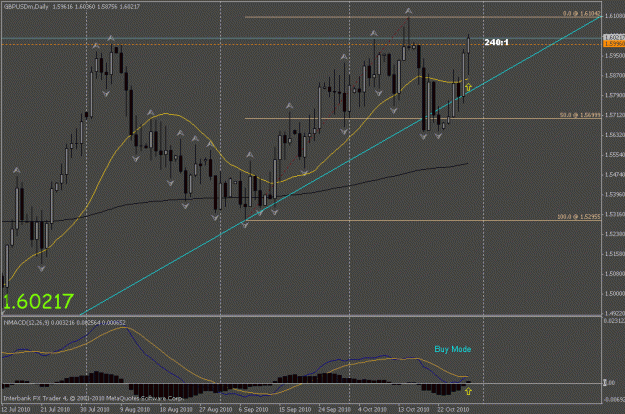Click the 27 Aug 2010 date label
Screen dimensions: 625x414
(216, 409)
